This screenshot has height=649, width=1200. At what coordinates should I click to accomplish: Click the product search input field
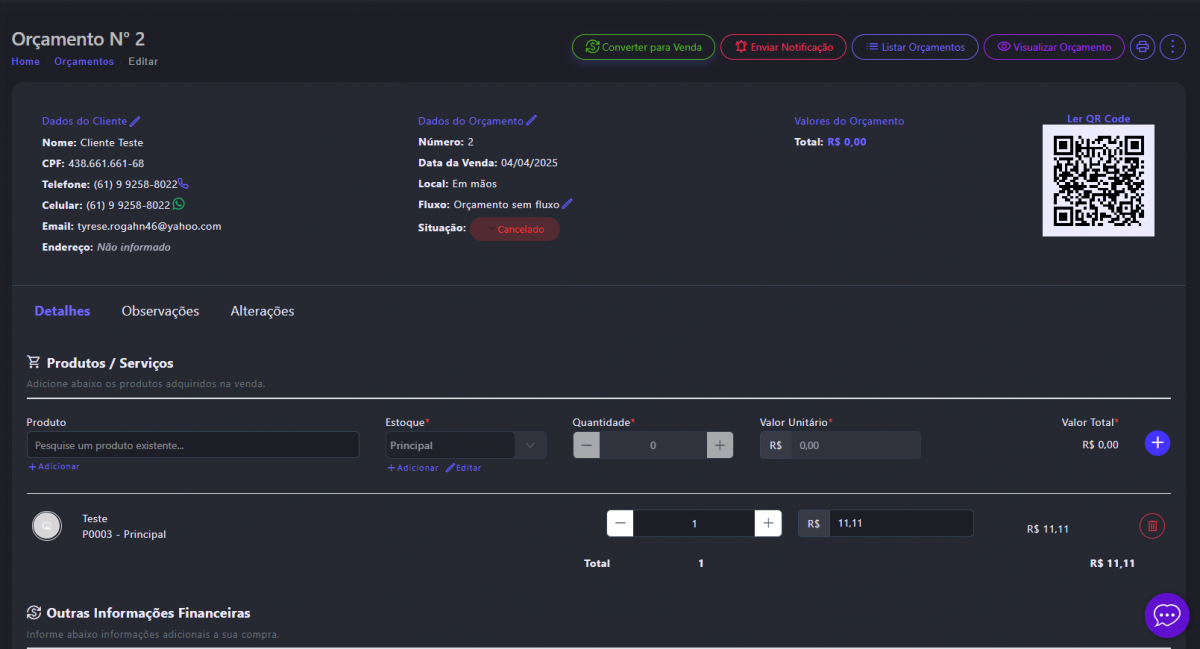pos(192,445)
